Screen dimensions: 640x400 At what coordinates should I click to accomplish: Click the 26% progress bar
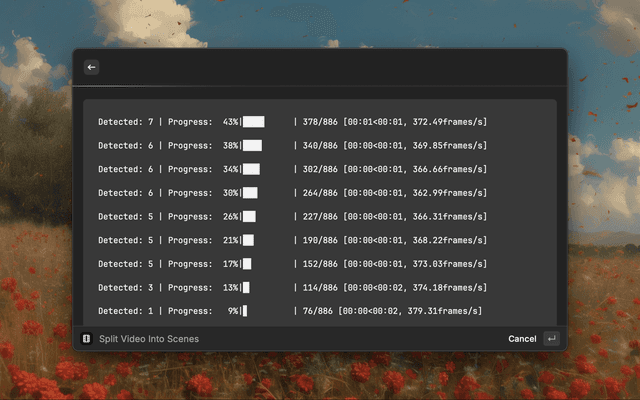pos(249,217)
